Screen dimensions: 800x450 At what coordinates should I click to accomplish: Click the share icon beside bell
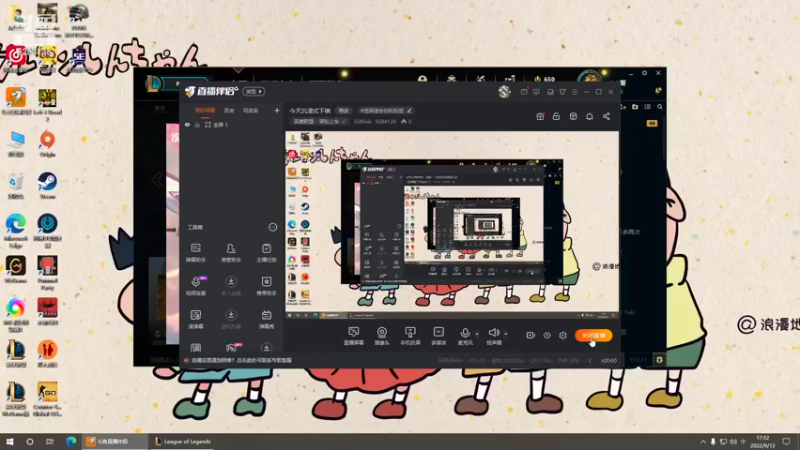coord(606,116)
